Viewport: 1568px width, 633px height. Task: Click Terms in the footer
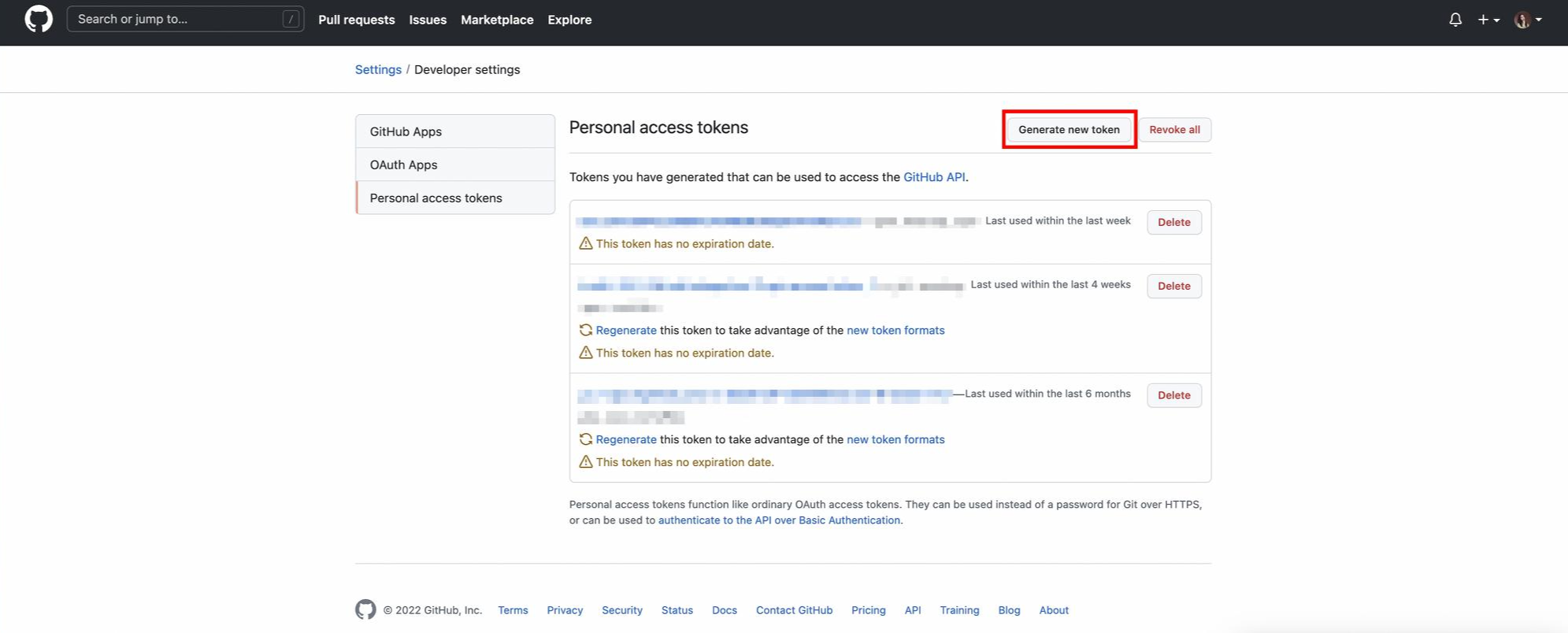(513, 610)
